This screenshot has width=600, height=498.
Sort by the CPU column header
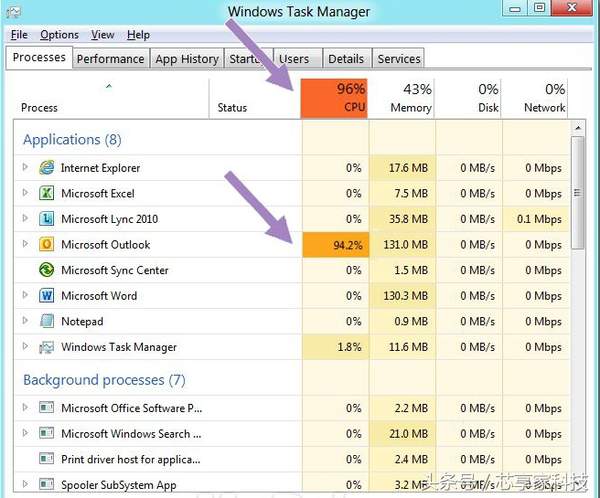[335, 98]
